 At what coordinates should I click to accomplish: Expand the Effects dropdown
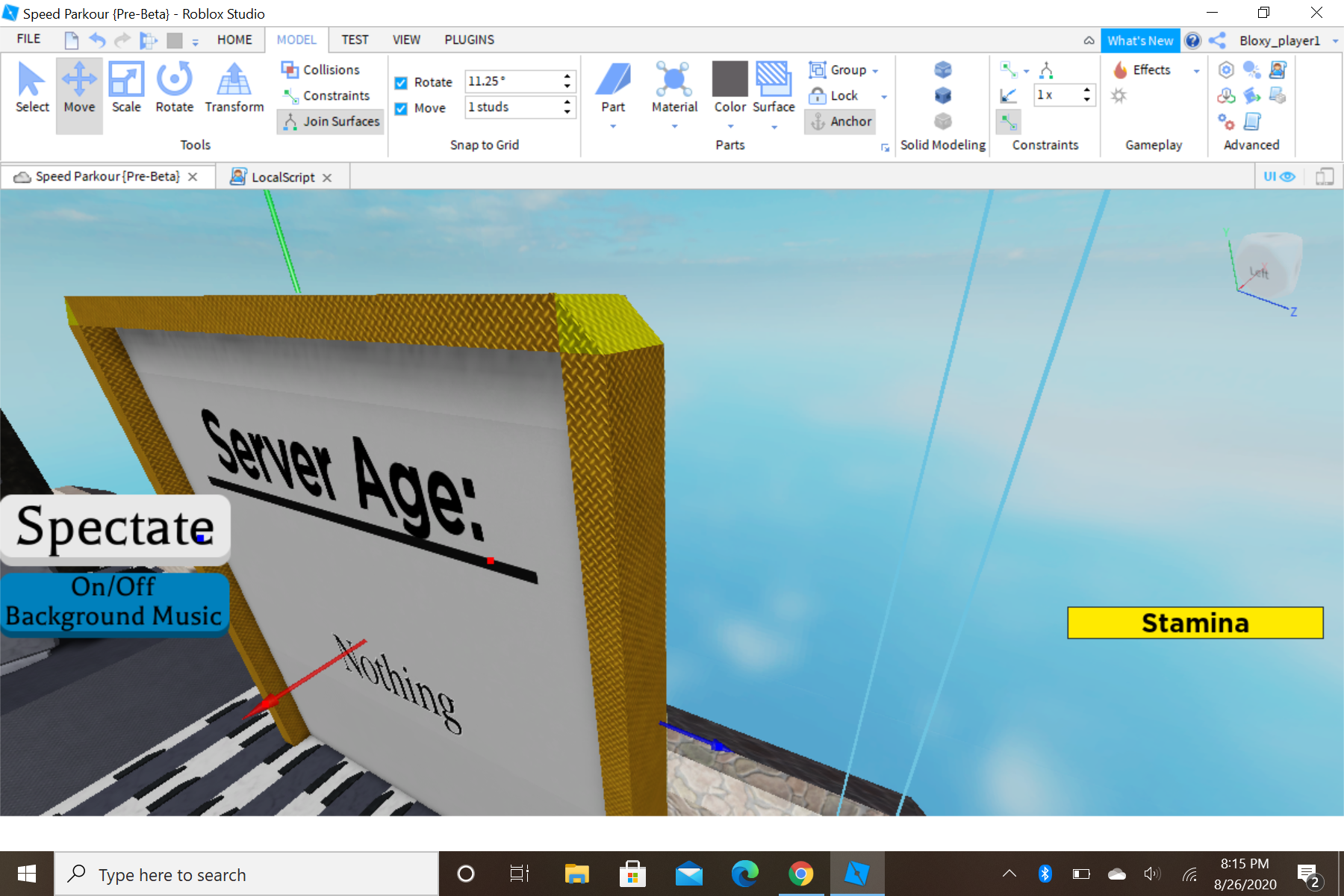click(1196, 71)
